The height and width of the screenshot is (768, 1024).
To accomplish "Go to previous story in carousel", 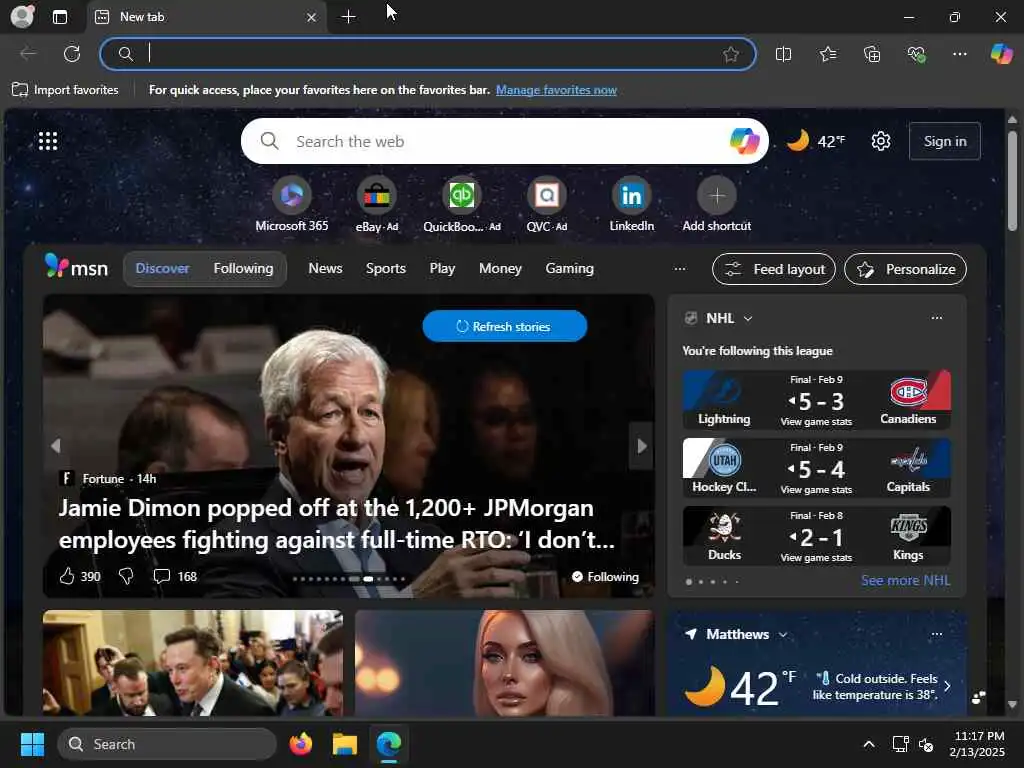I will 56,446.
